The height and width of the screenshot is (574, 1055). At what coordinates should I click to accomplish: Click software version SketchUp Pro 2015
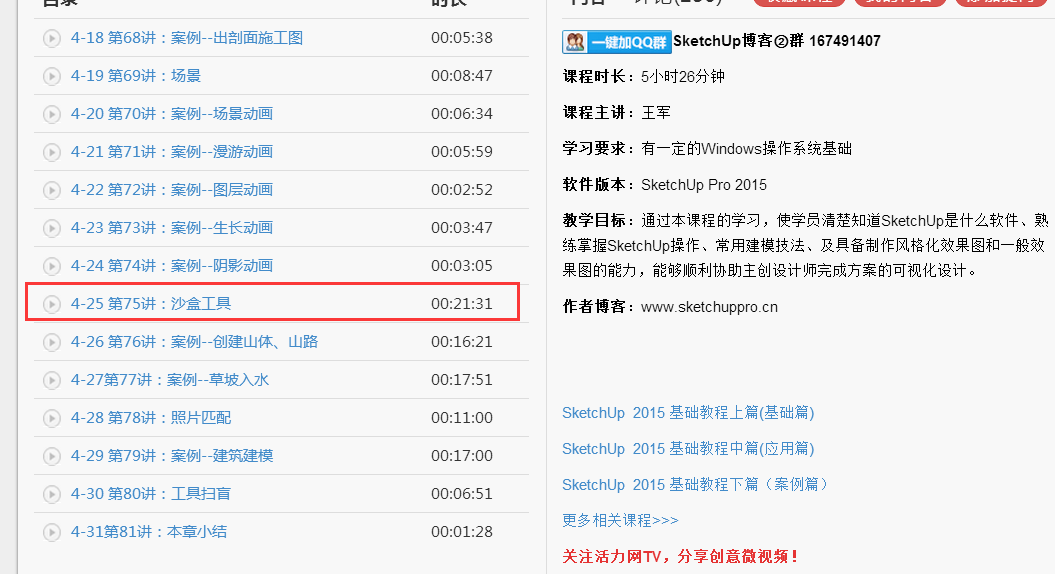[704, 185]
